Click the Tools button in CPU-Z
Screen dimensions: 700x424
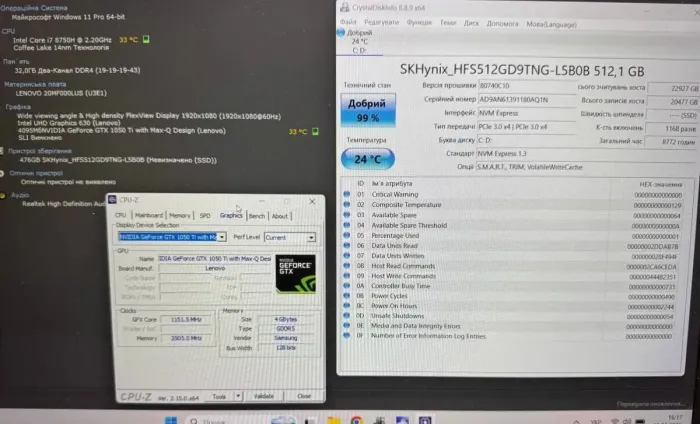pos(219,396)
